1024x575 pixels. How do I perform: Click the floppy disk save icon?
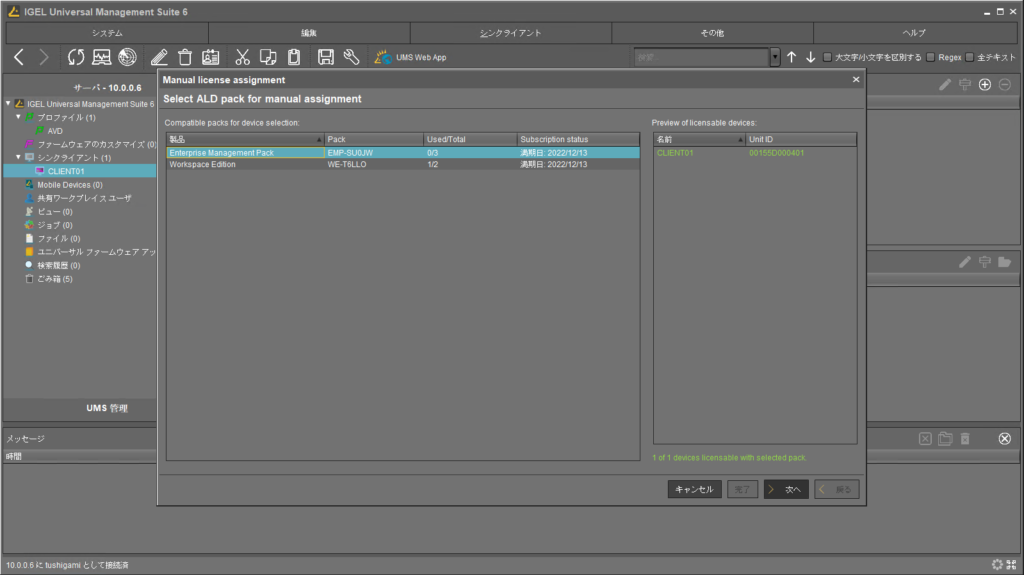(x=325, y=58)
